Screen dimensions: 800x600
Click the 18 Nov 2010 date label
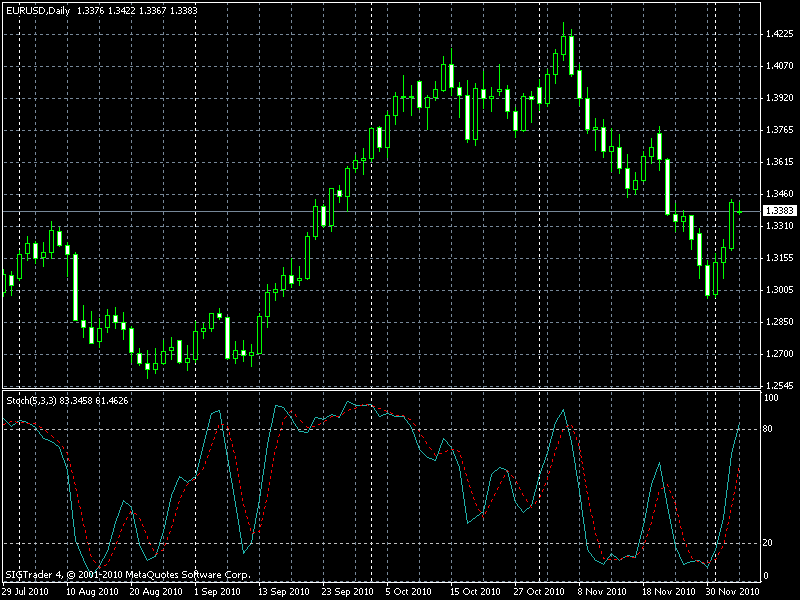coord(668,592)
